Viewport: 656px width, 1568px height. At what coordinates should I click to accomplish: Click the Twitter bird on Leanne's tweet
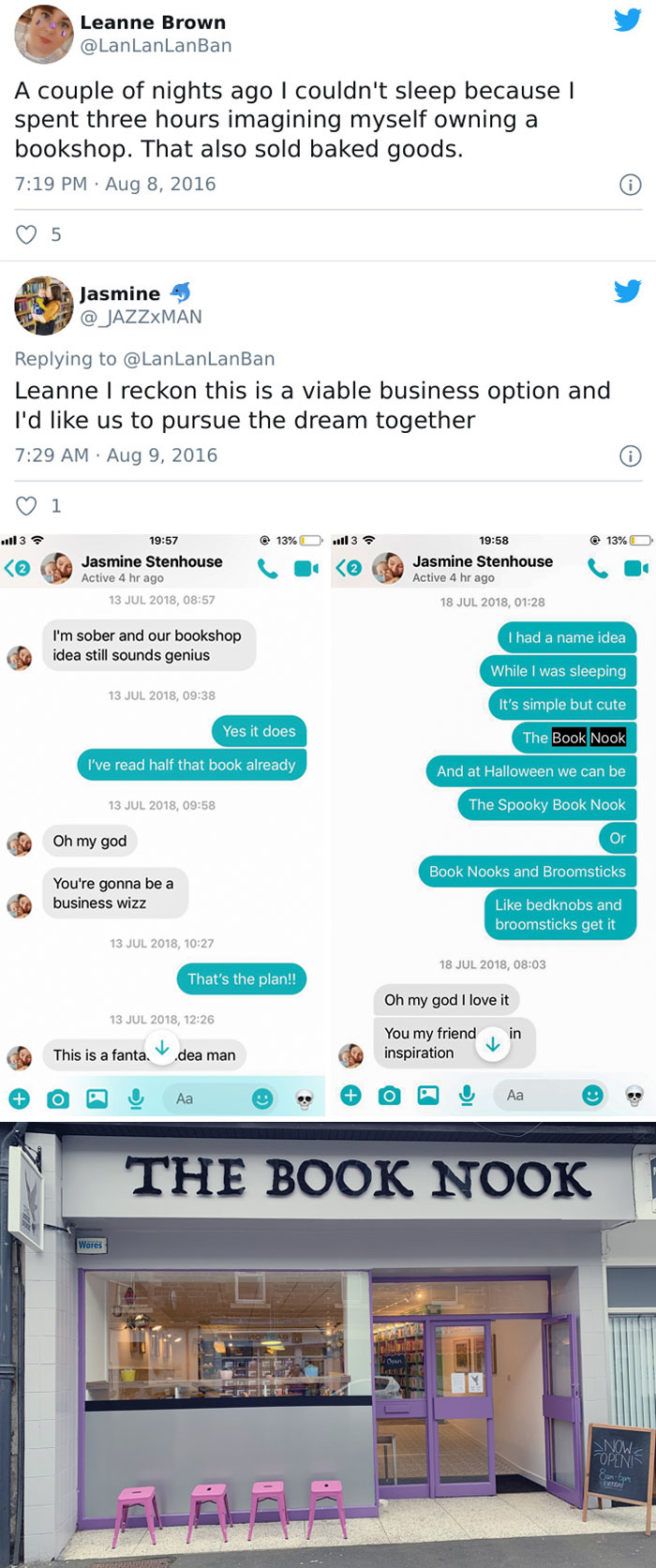click(627, 20)
